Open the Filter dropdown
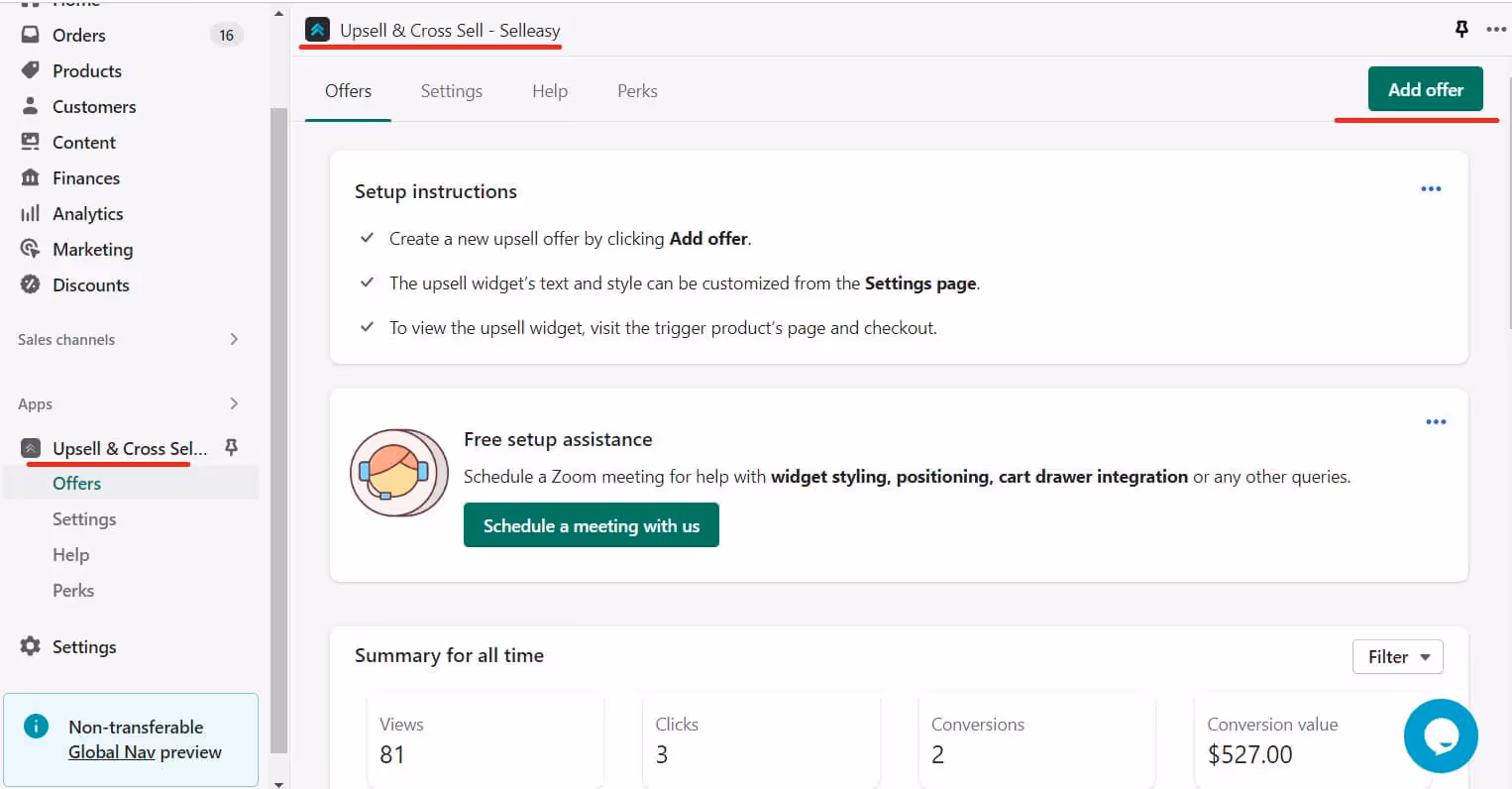1512x789 pixels. (1397, 656)
